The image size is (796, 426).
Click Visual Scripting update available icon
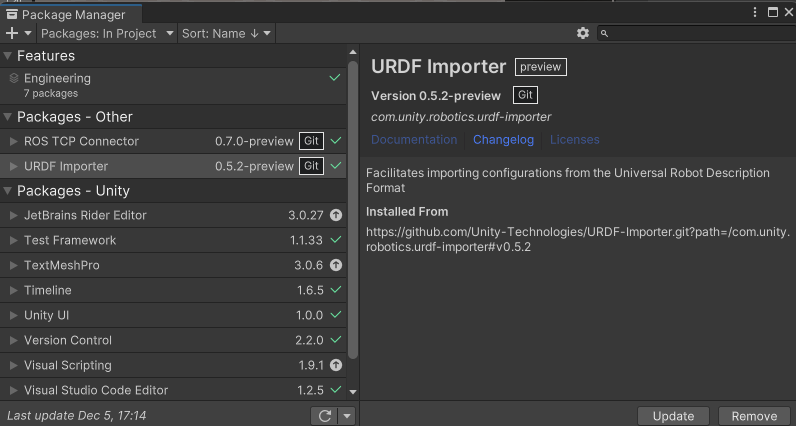coord(336,365)
